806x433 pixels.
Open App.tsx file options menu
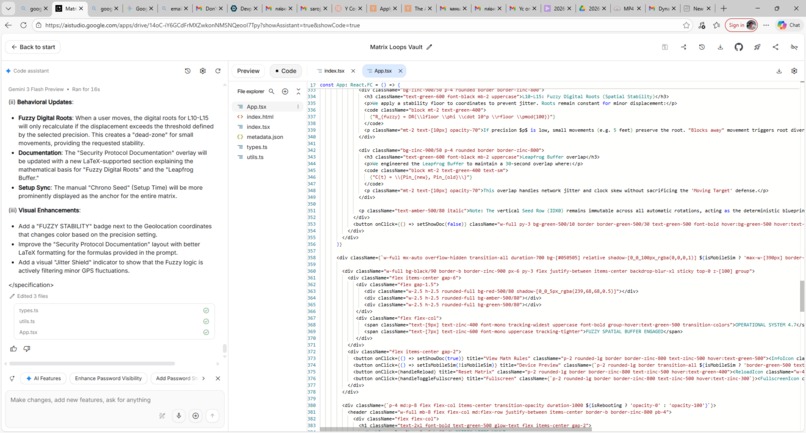tap(298, 107)
